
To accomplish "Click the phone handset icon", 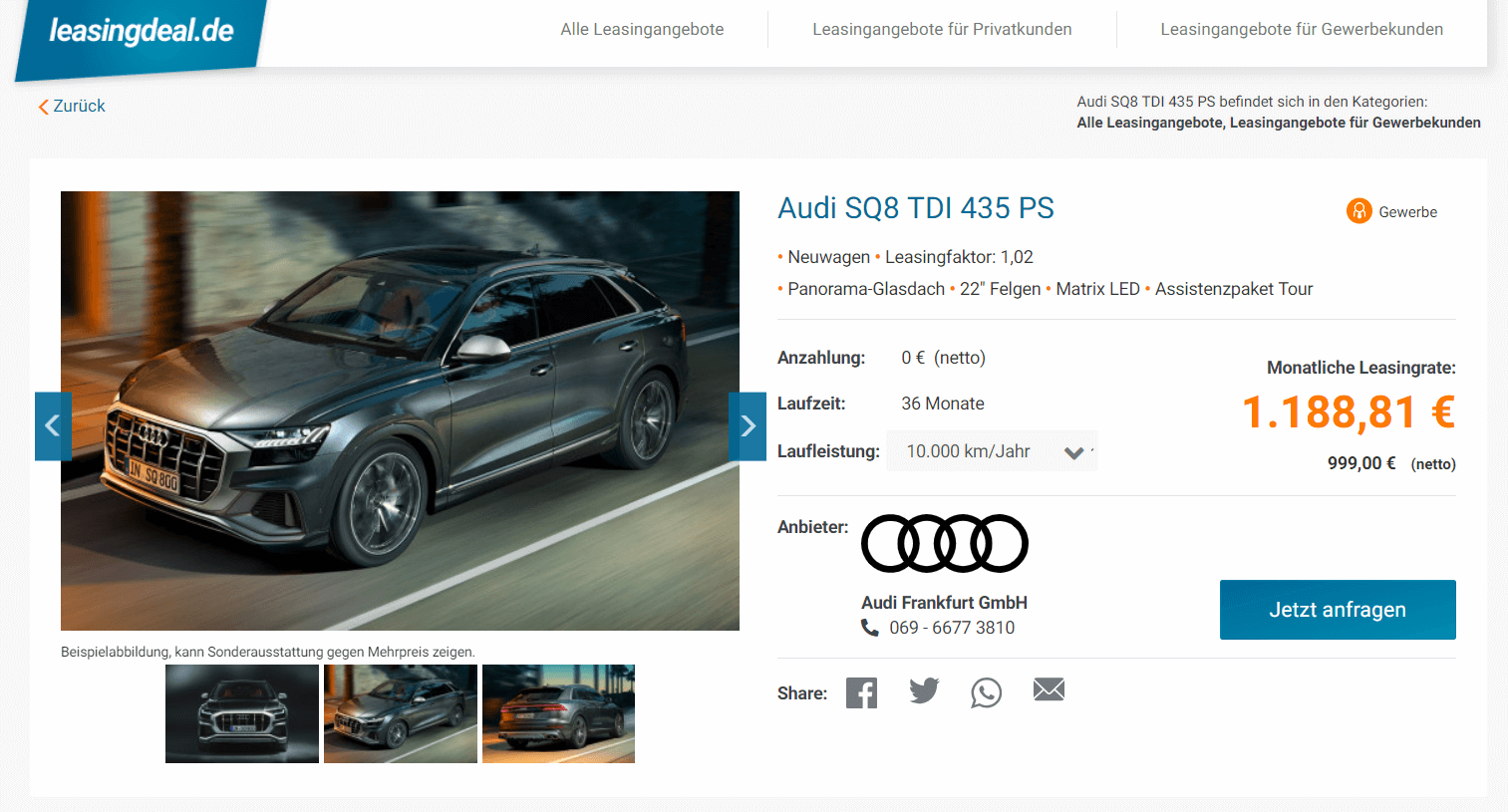I will [x=870, y=628].
